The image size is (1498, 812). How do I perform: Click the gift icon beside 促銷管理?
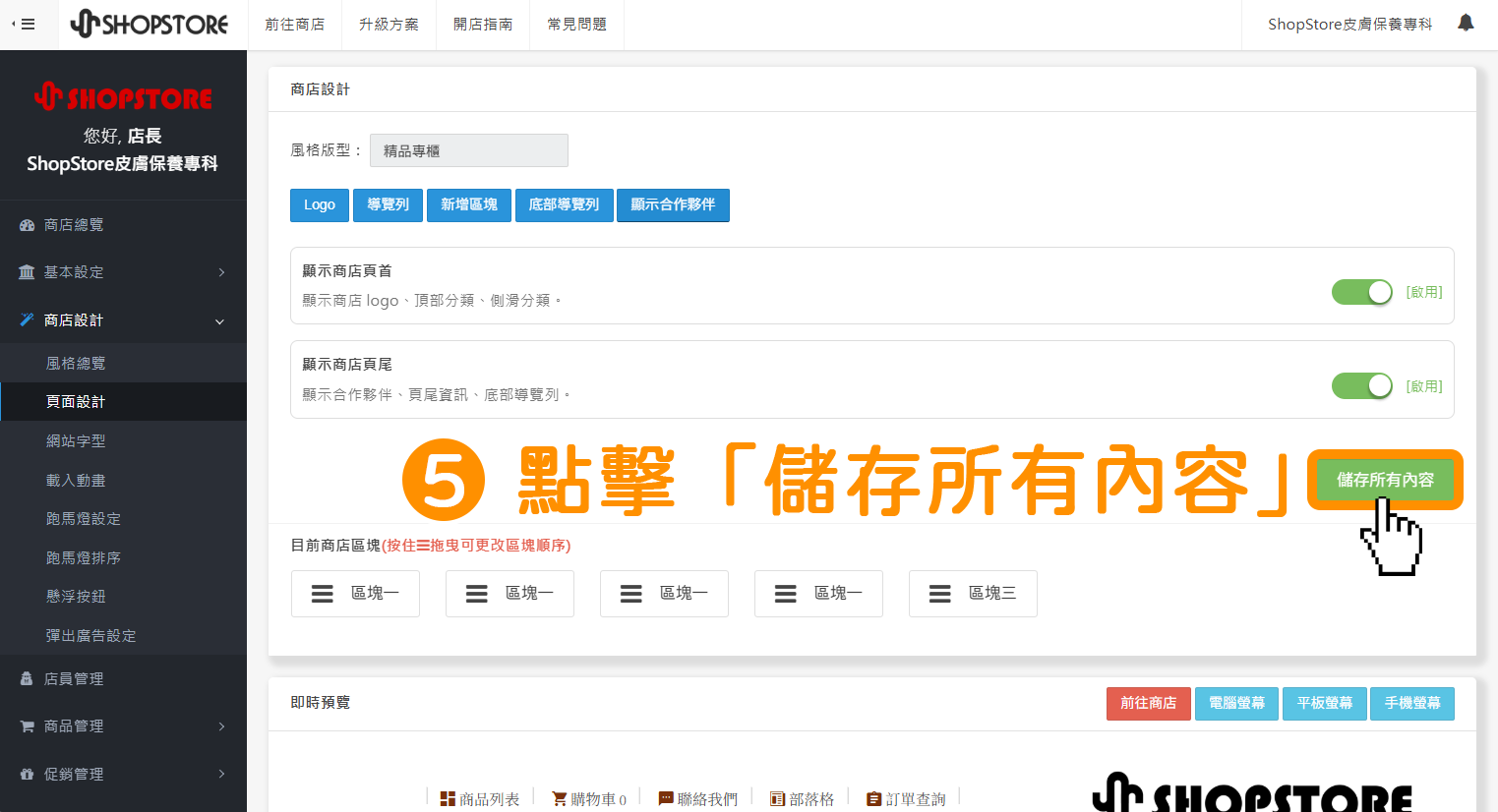pyautogui.click(x=27, y=775)
